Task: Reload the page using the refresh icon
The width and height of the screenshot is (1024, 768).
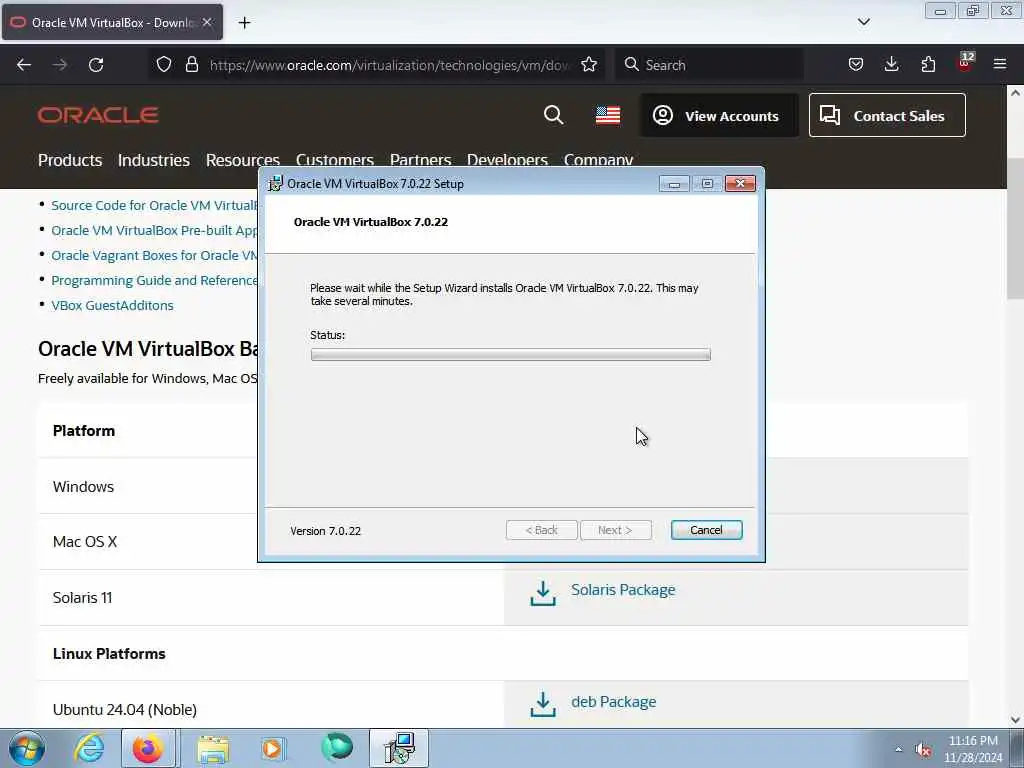Action: tap(96, 65)
